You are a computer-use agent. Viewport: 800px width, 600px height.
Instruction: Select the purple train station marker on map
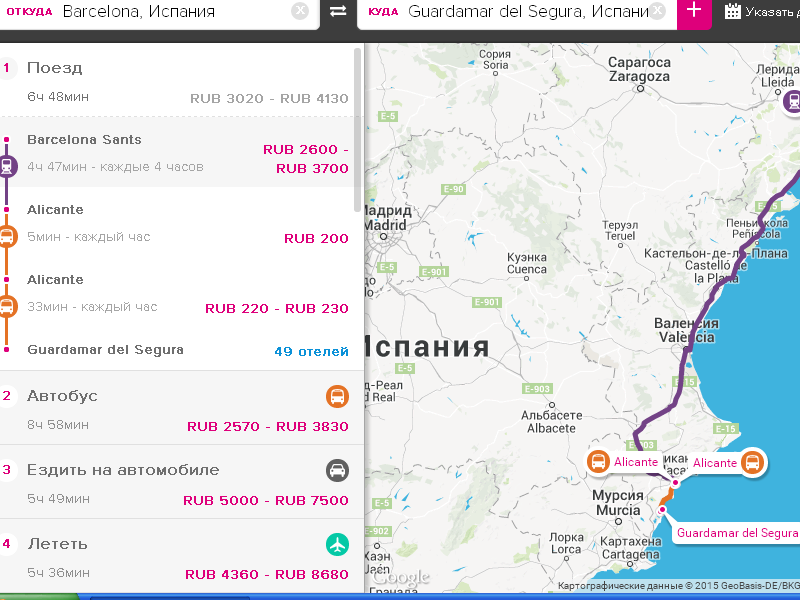793,101
